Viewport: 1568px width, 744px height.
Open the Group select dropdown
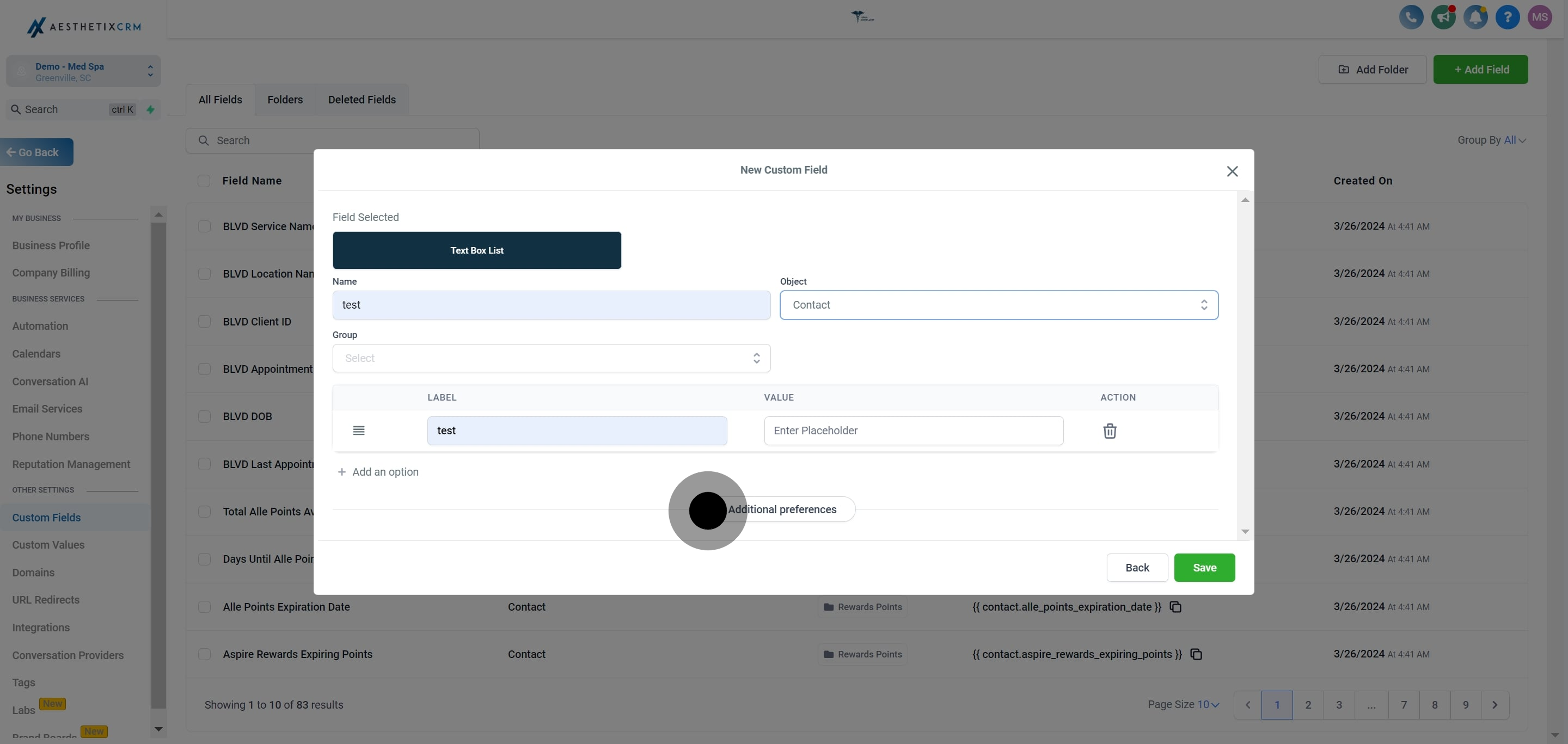point(551,358)
